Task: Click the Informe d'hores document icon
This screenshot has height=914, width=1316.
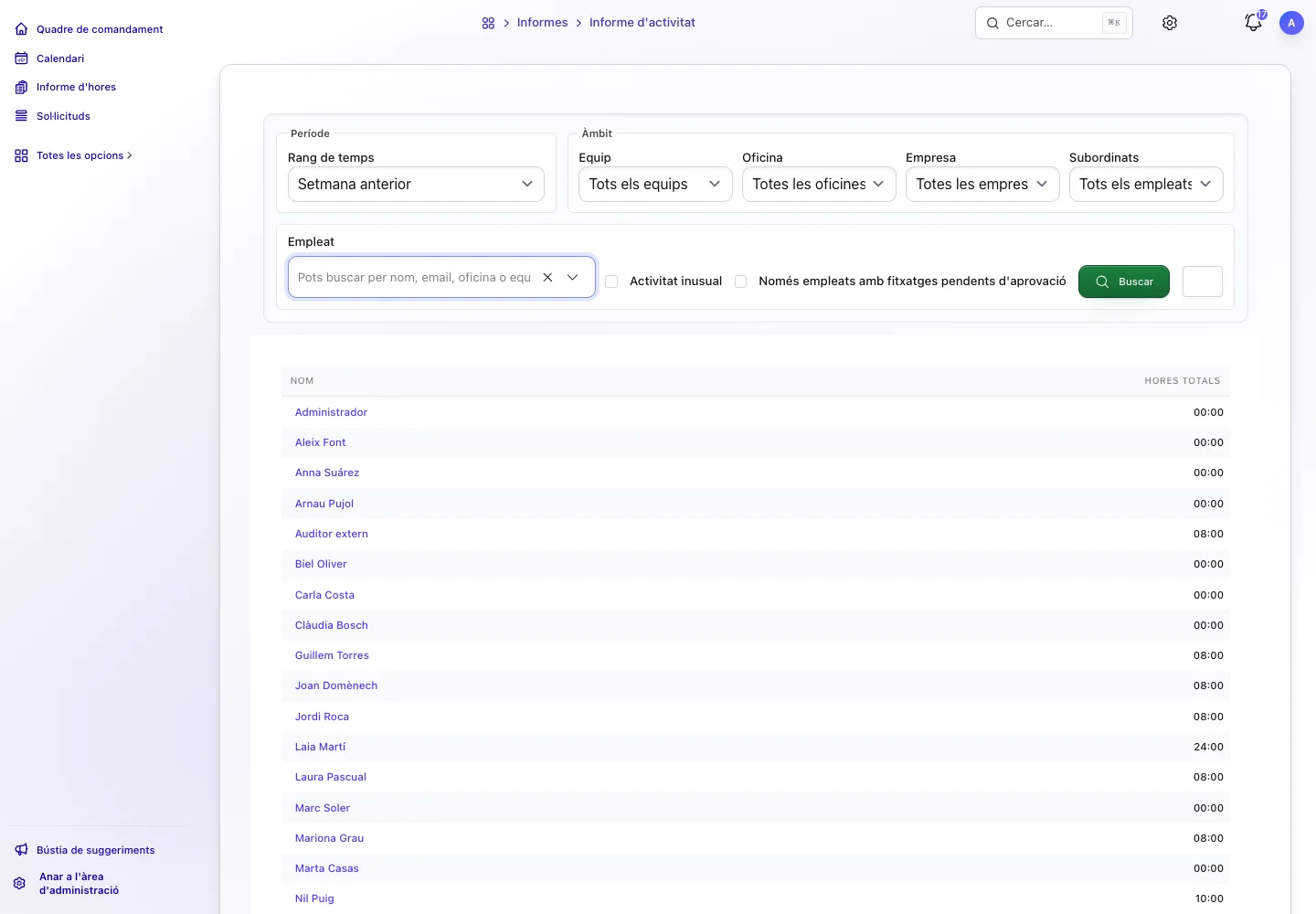Action: 21,88
